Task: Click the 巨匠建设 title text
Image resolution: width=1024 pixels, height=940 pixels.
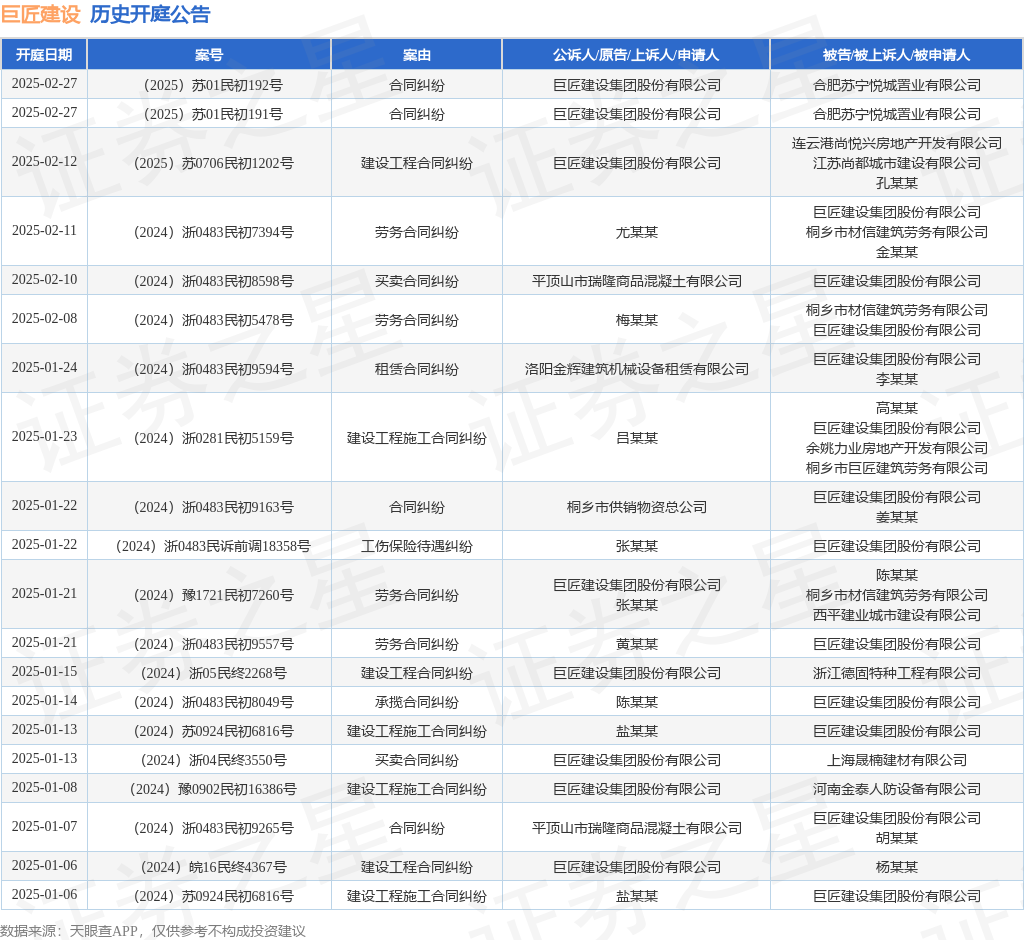Action: coord(40,14)
